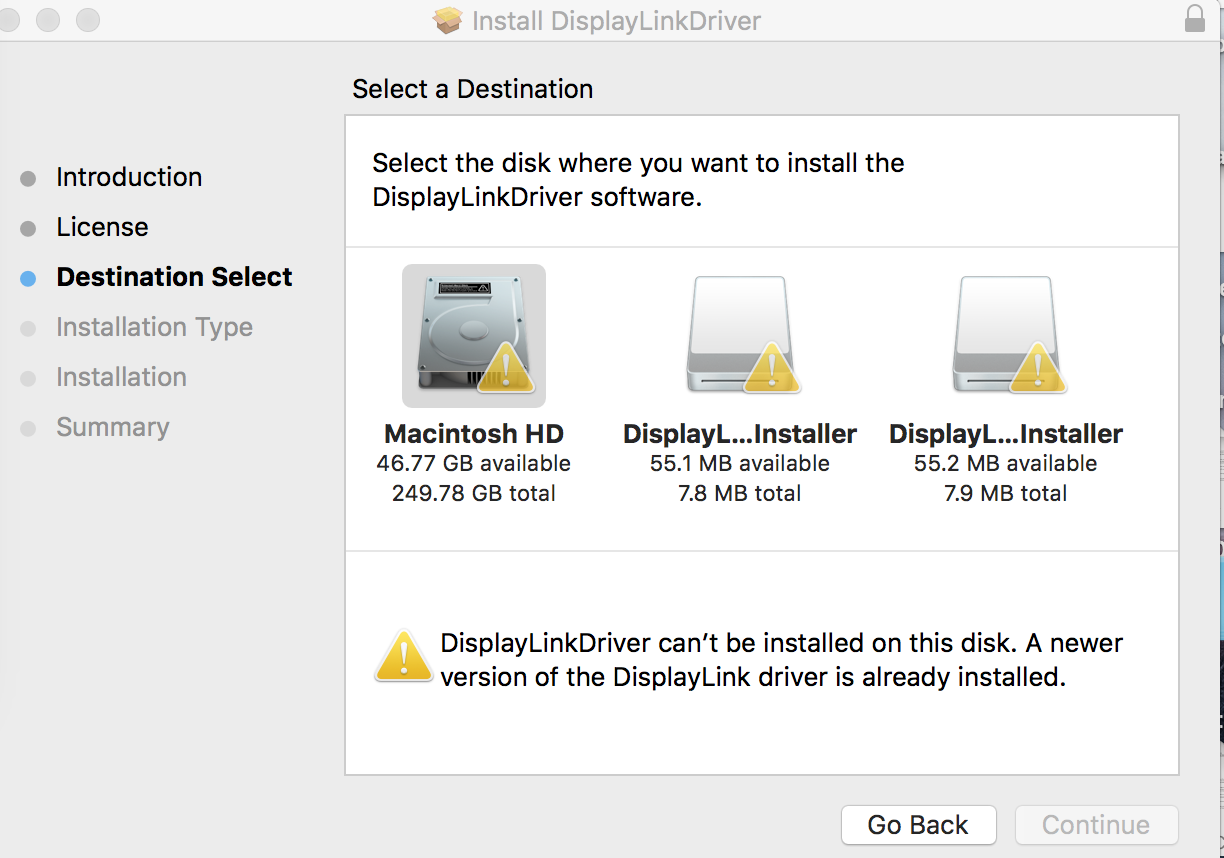
Task: Select the Introduction step in the sidebar
Action: pyautogui.click(x=129, y=177)
